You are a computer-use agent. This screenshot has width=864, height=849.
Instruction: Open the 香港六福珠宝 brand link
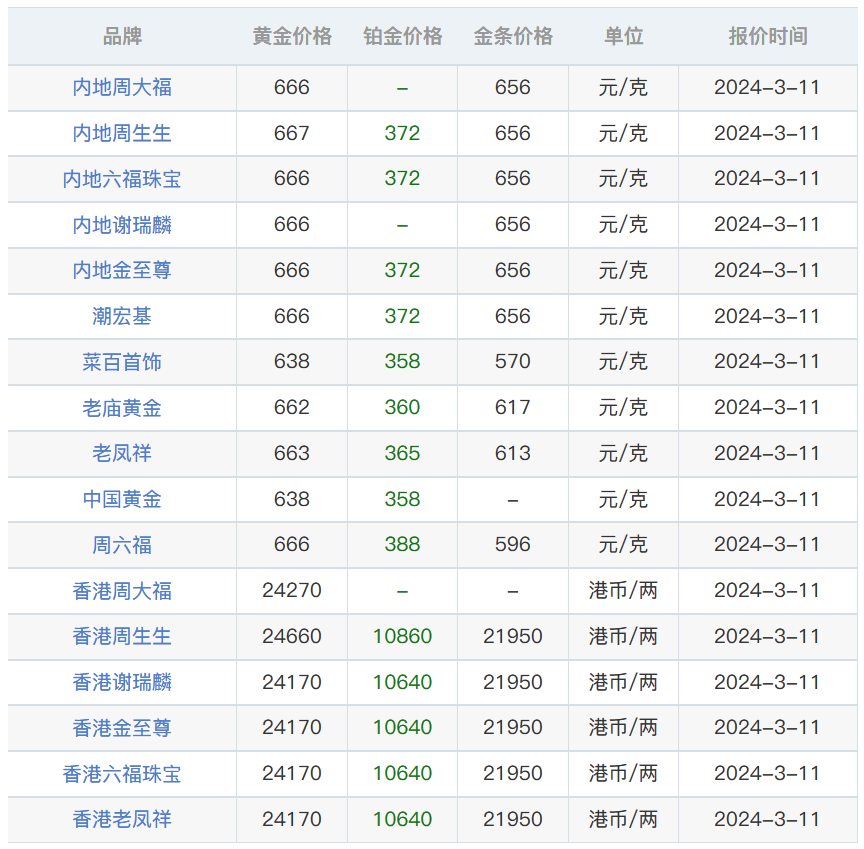[x=122, y=774]
